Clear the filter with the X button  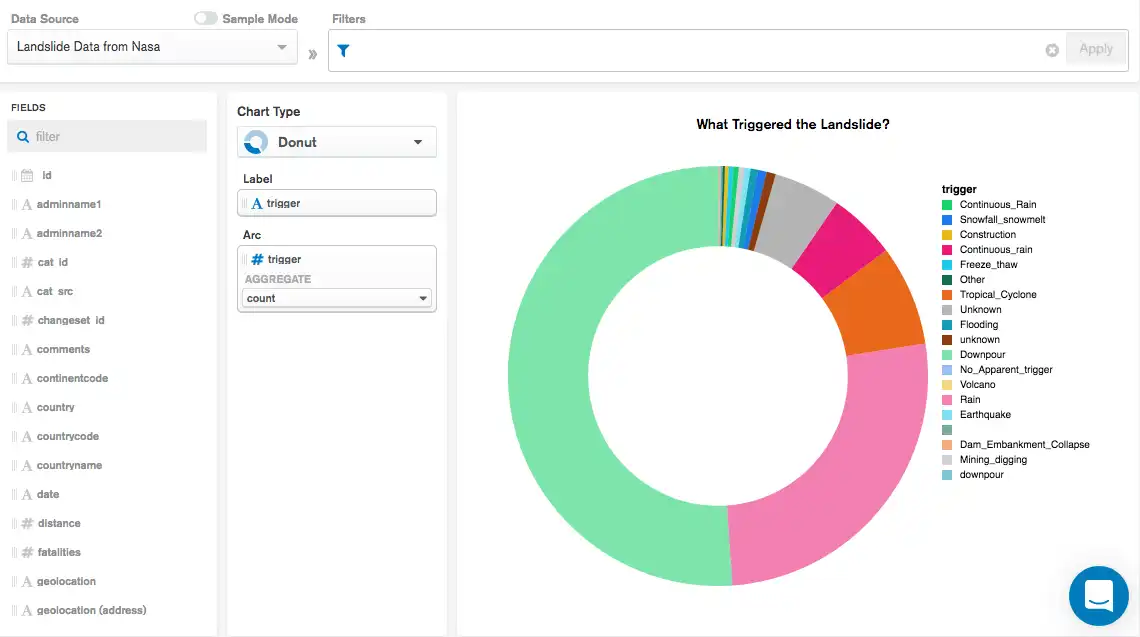click(x=1052, y=49)
